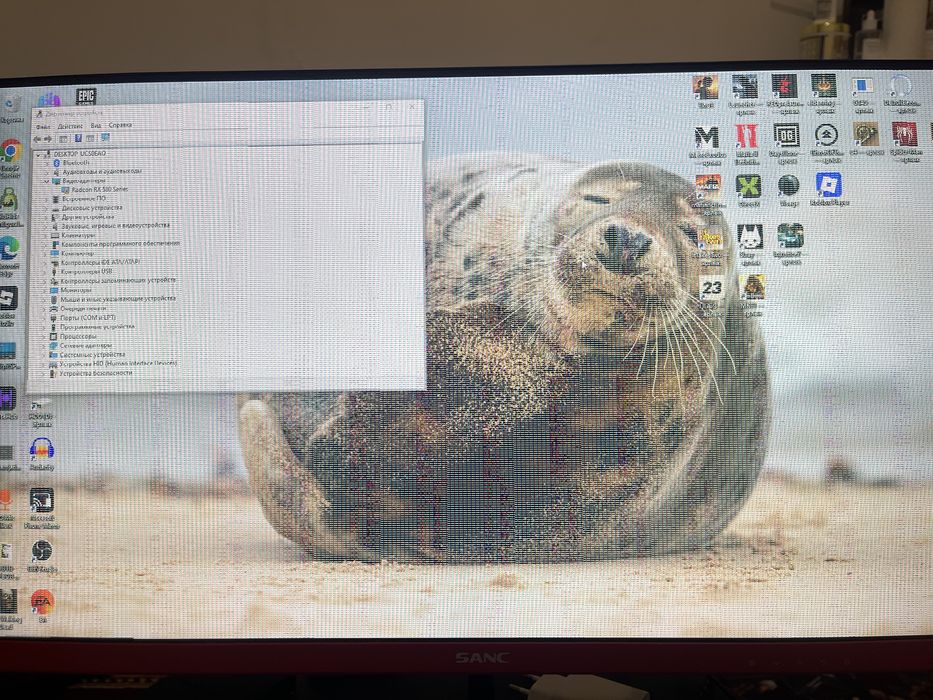Click the action pane toolbar icon right of Help
This screenshot has width=933, height=700.
pyautogui.click(x=90, y=139)
